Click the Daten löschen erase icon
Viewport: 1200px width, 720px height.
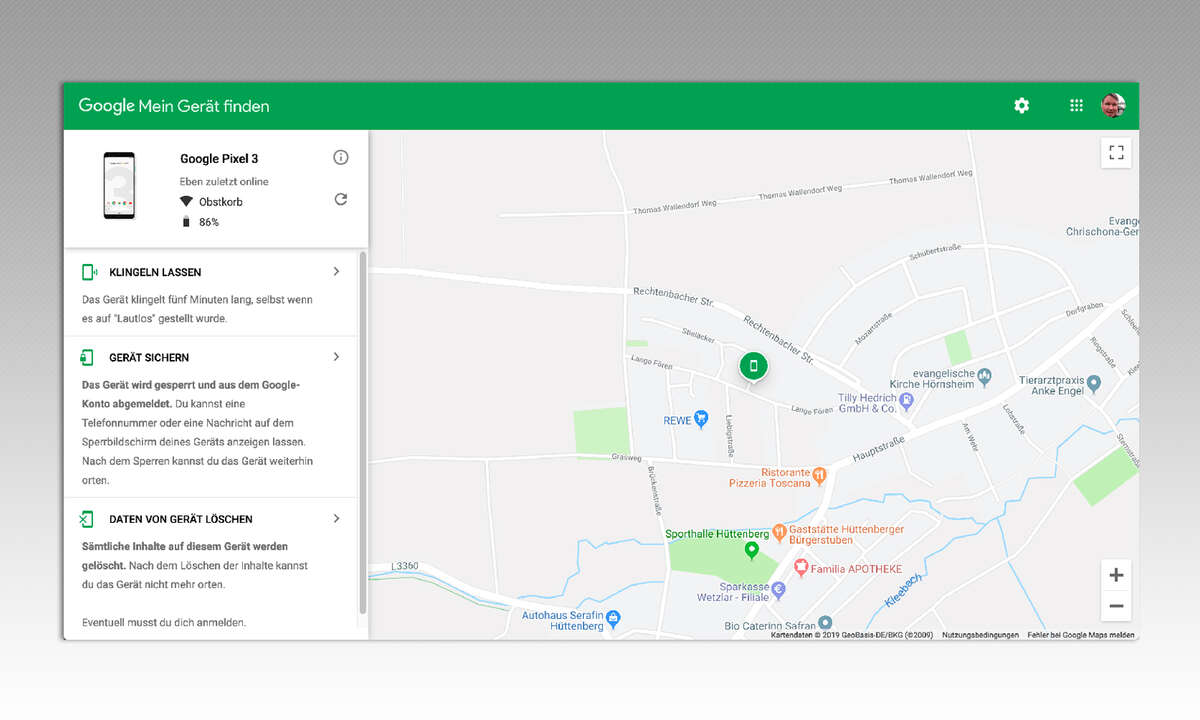tap(87, 519)
